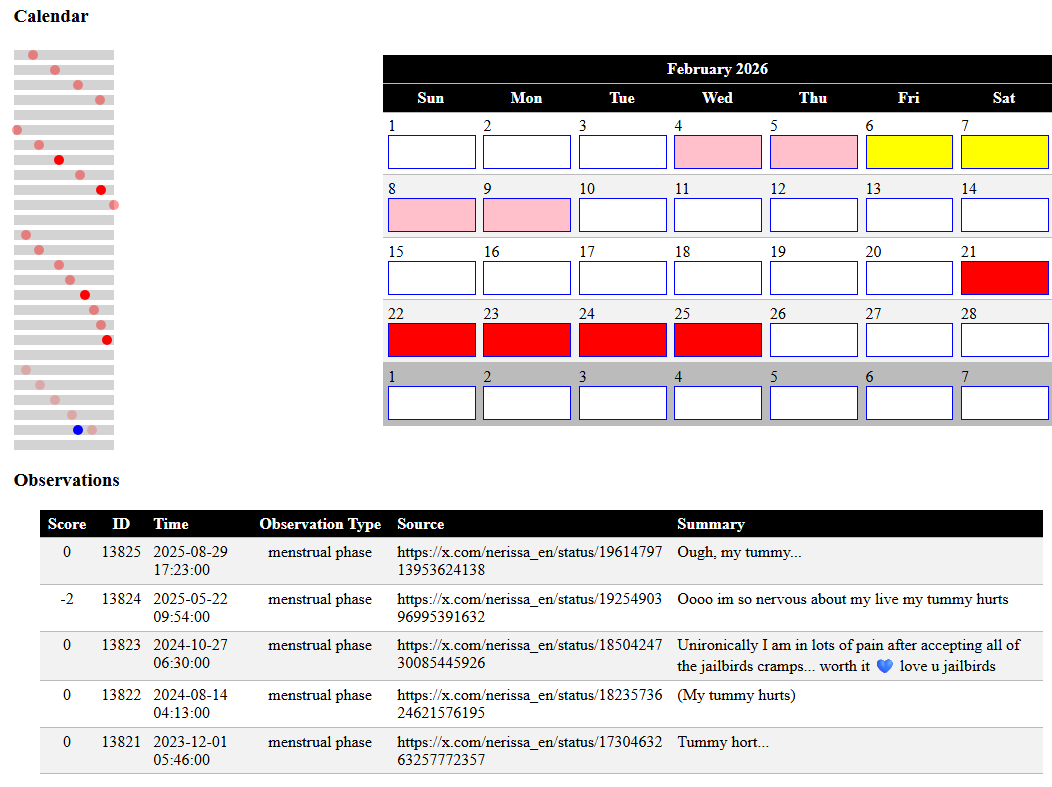Select the empty February 27 cell
Image resolution: width=1052 pixels, height=787 pixels.
click(909, 340)
